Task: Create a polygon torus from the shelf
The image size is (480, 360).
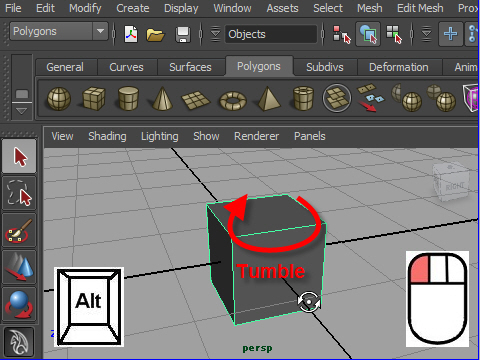Action: [233, 100]
